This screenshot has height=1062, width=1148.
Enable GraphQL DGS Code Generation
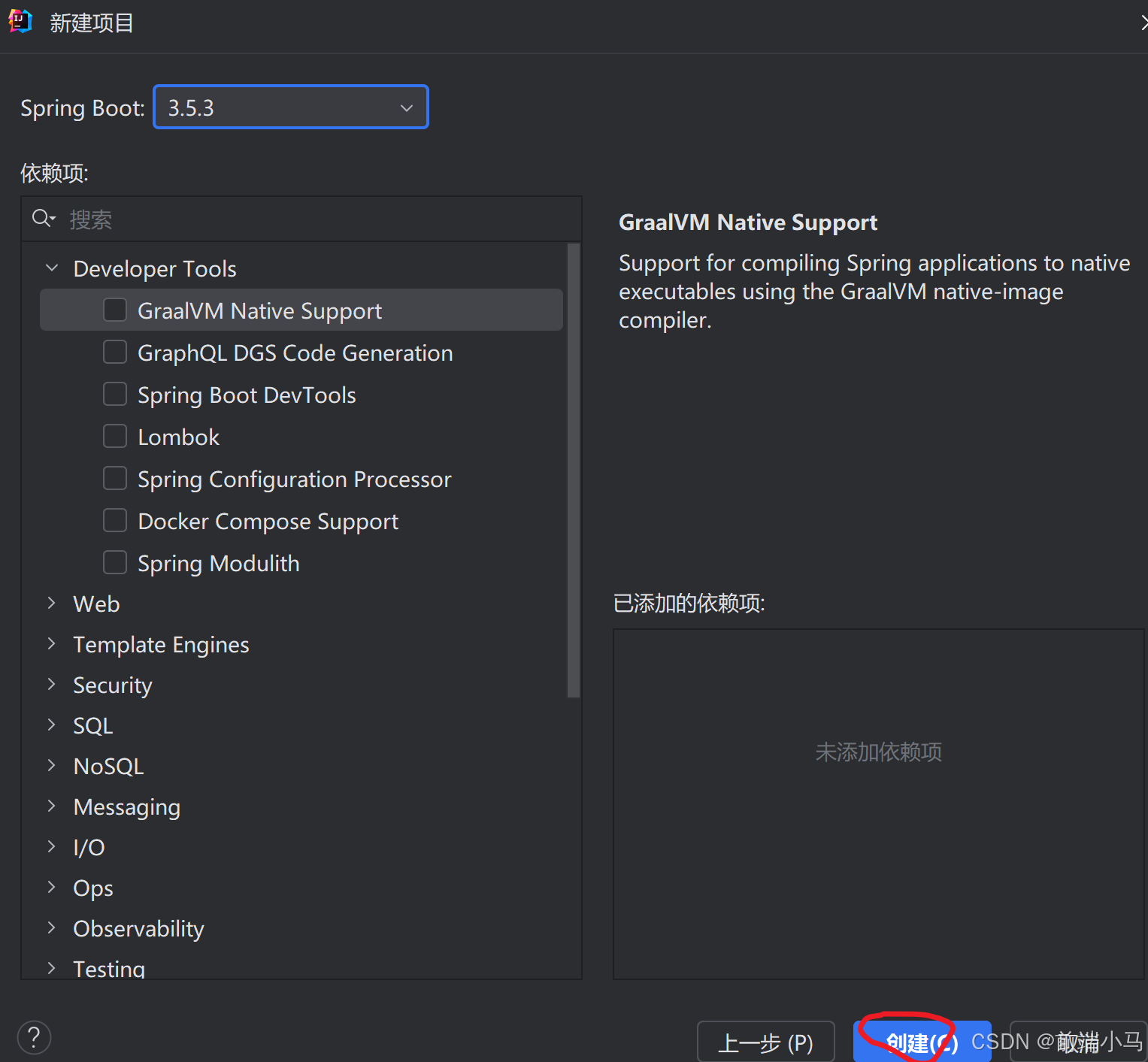point(115,352)
